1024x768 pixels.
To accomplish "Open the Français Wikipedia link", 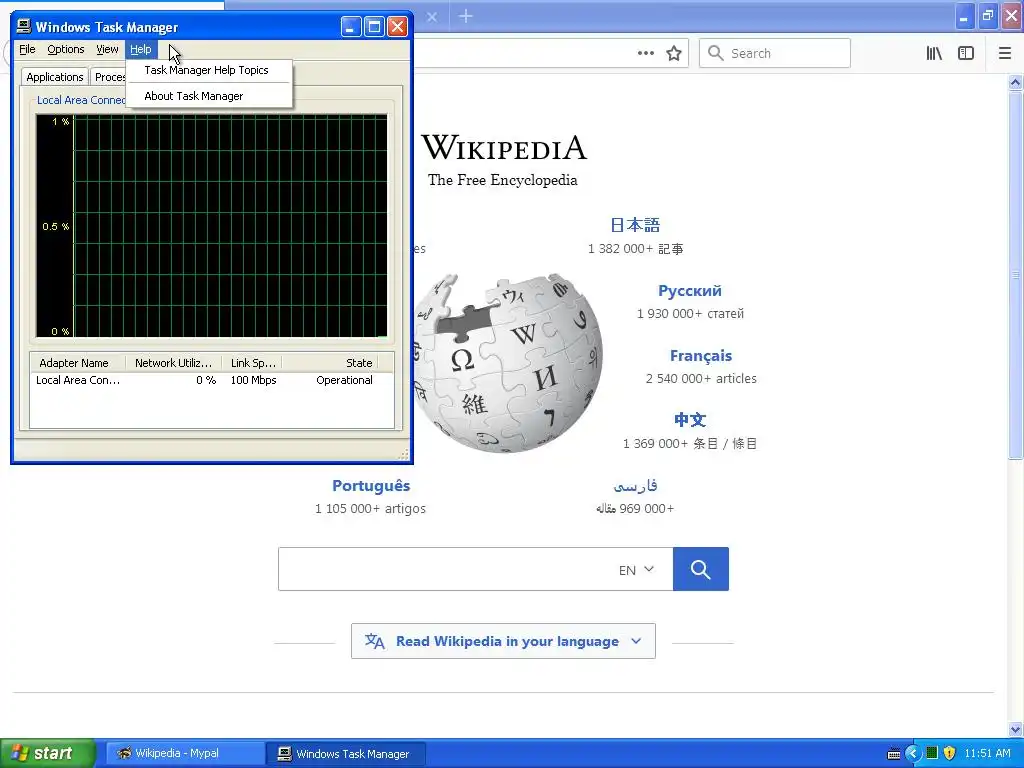I will point(701,356).
